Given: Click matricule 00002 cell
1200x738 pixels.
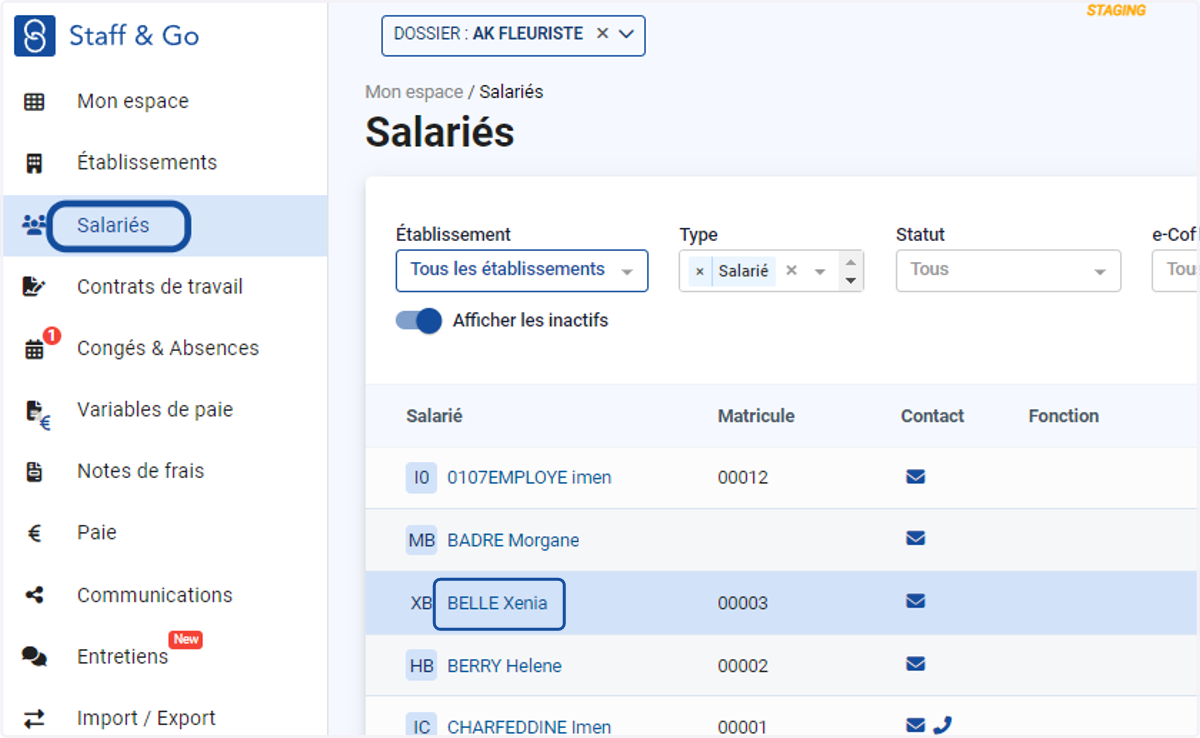Looking at the screenshot, I should click(743, 666).
